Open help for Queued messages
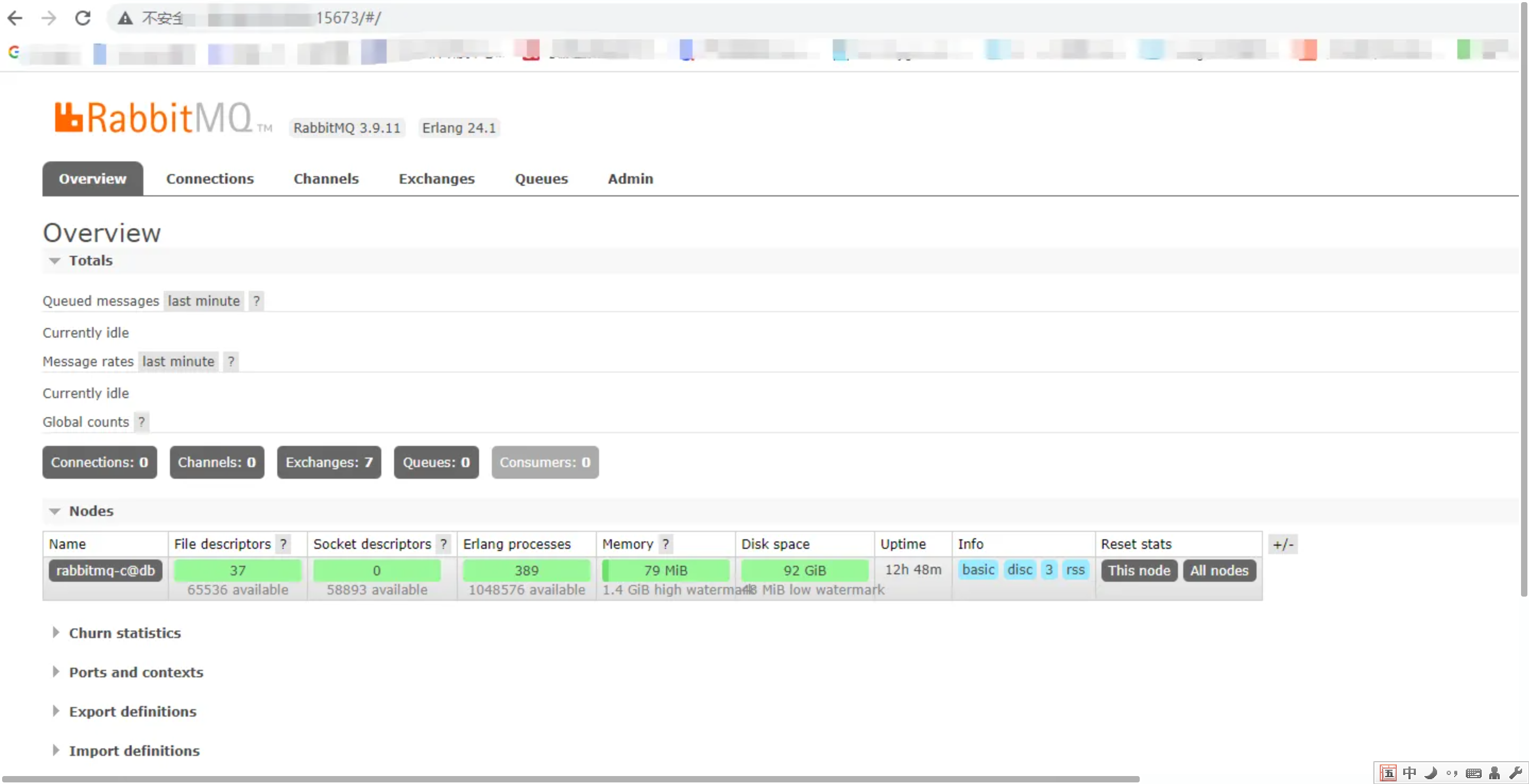This screenshot has width=1529, height=784. 257,300
